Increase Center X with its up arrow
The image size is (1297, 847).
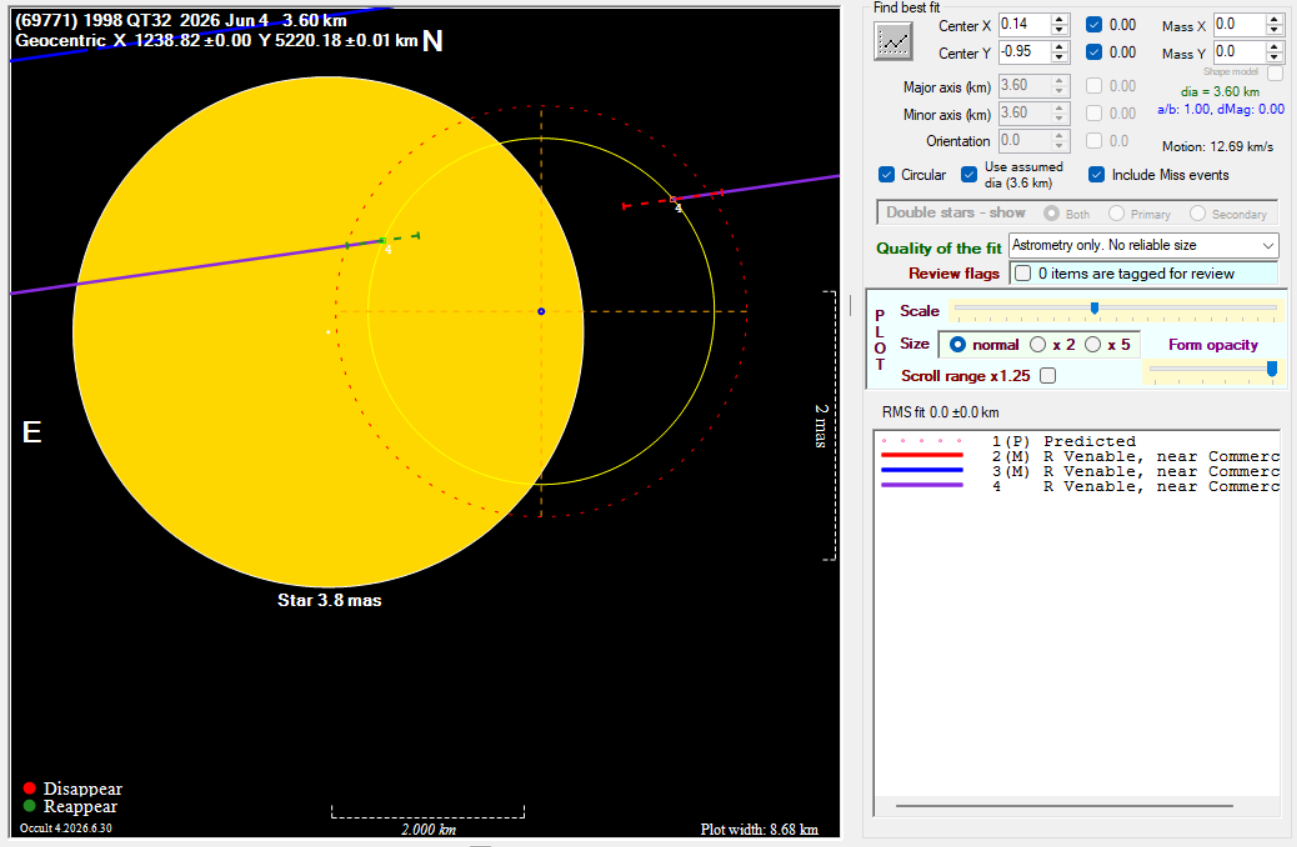[x=1060, y=20]
